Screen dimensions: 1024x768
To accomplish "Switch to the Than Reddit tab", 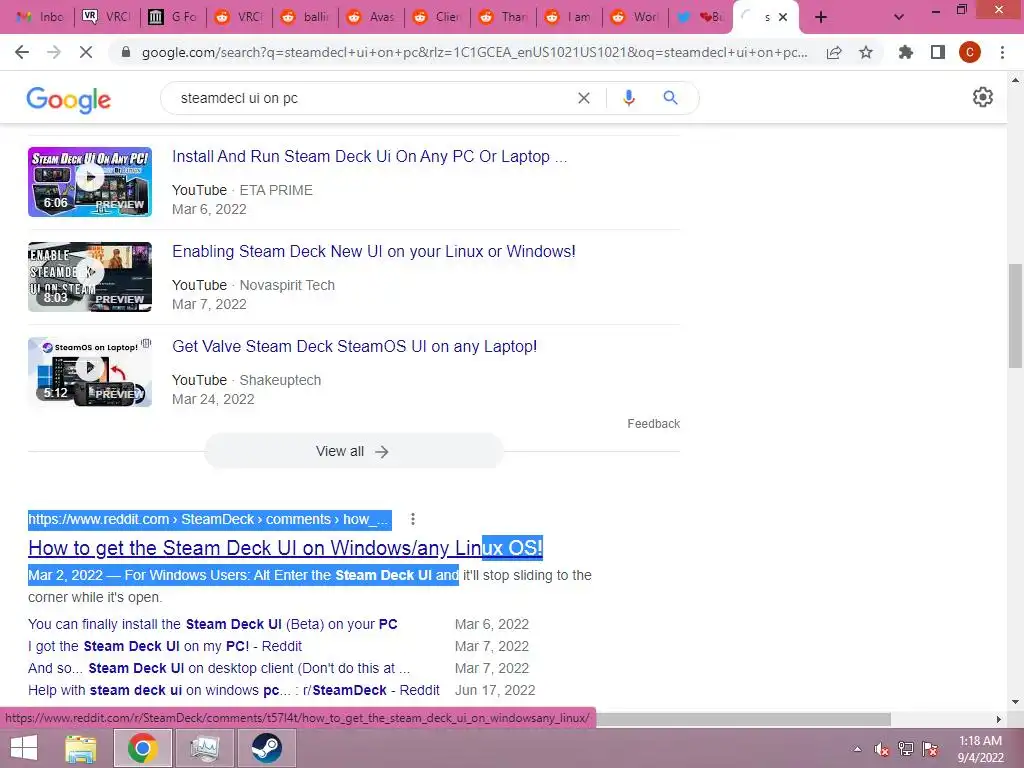I will click(x=502, y=17).
